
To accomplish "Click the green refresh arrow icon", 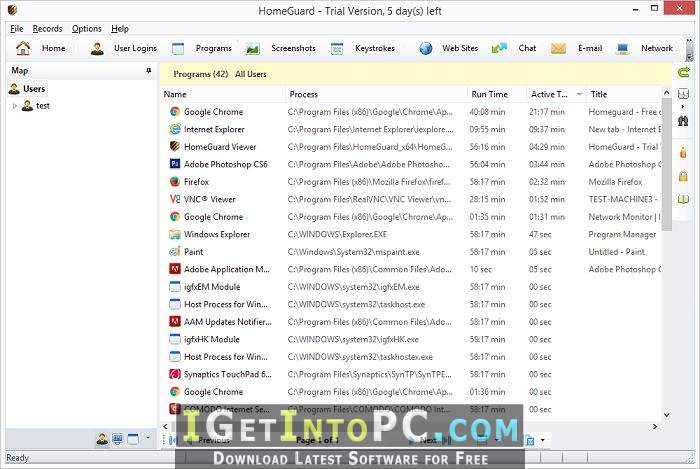I will [x=683, y=72].
